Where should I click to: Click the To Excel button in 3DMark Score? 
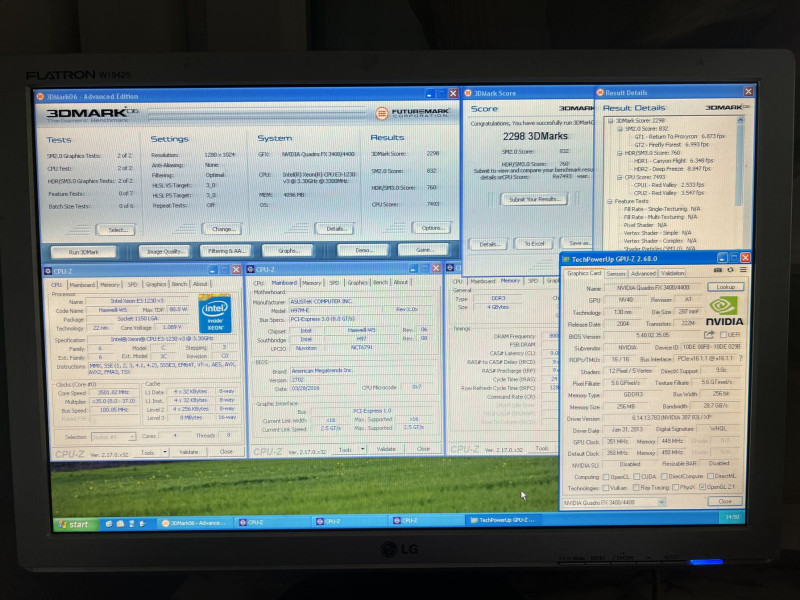tap(534, 244)
